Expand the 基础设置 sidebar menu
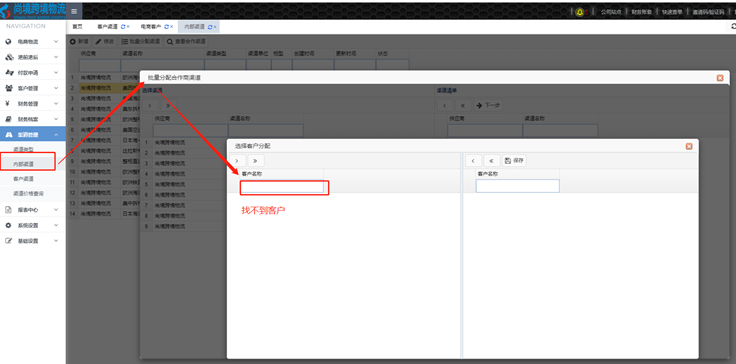736x364 pixels. tap(32, 241)
